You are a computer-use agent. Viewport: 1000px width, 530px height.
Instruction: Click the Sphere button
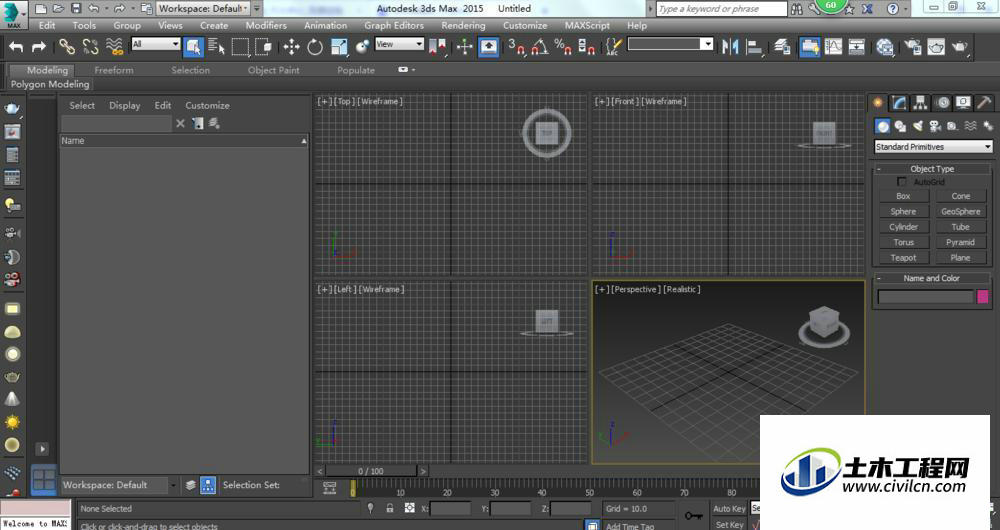[x=903, y=212]
